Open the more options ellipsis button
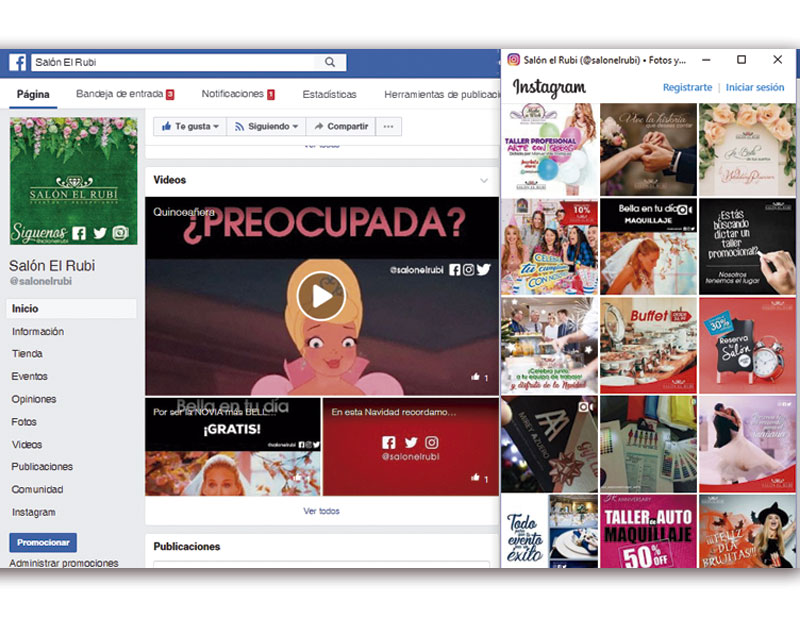This screenshot has width=800, height=625. coord(388,127)
